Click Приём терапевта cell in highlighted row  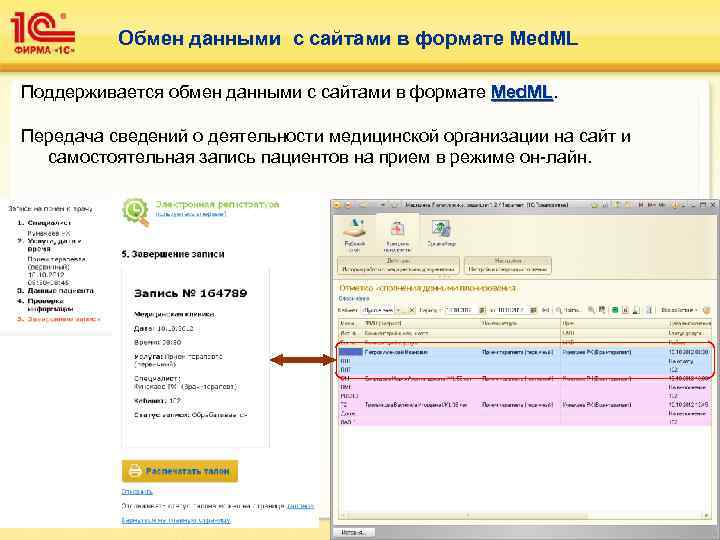(517, 352)
